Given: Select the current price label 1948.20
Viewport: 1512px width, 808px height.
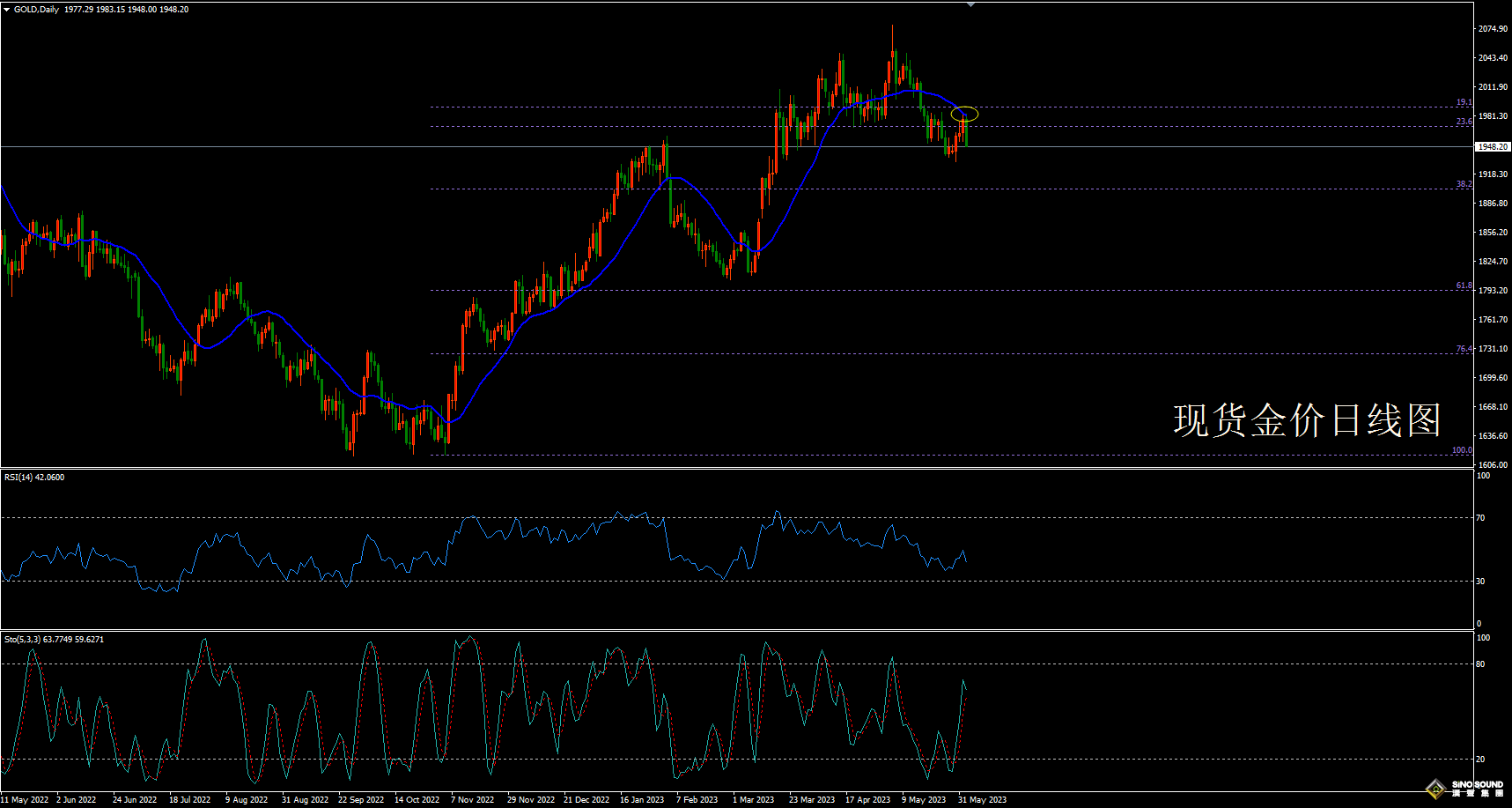Looking at the screenshot, I should (x=1493, y=147).
